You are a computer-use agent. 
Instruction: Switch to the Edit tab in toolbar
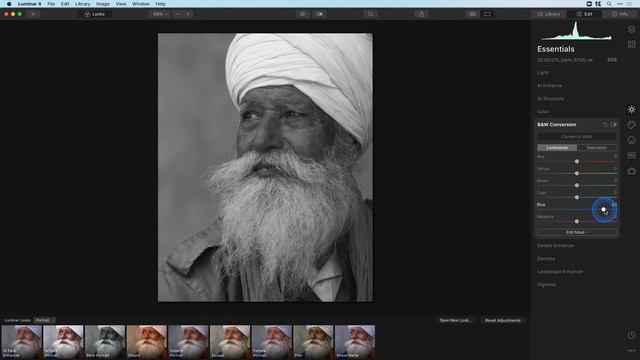[584, 14]
